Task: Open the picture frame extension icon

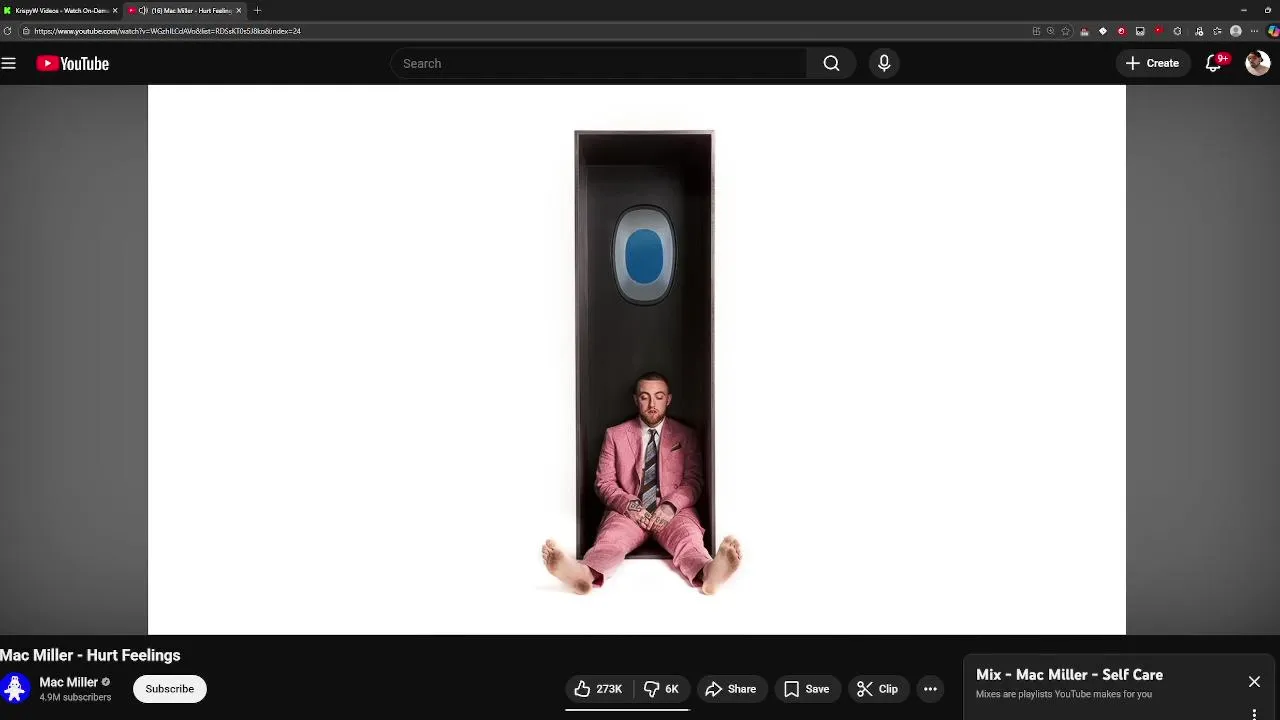Action: (1140, 31)
